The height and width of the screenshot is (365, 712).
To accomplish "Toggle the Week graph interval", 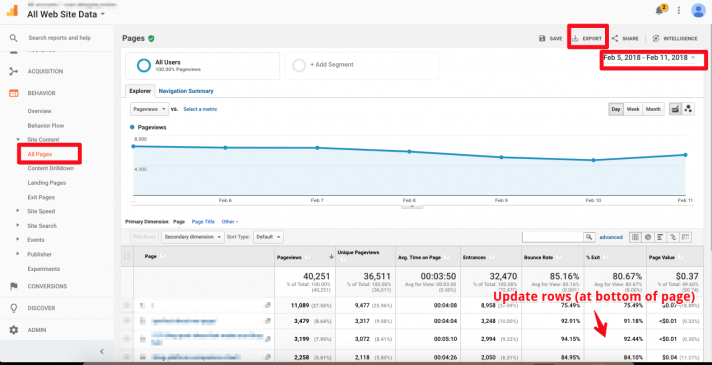I will [x=633, y=109].
